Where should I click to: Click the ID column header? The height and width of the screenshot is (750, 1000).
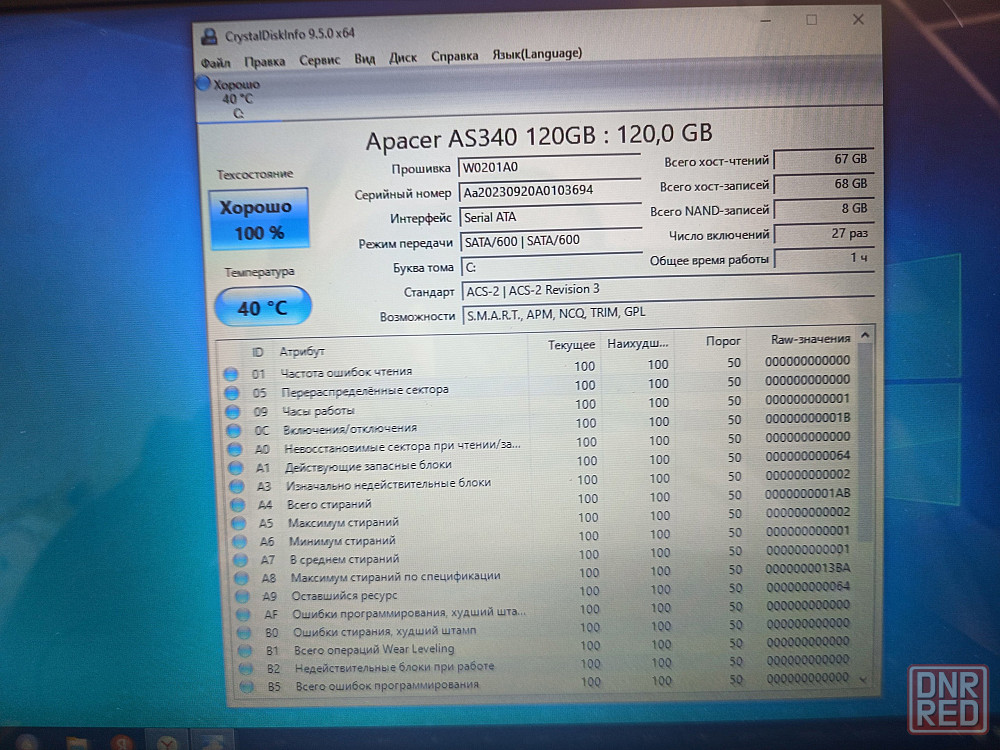258,352
